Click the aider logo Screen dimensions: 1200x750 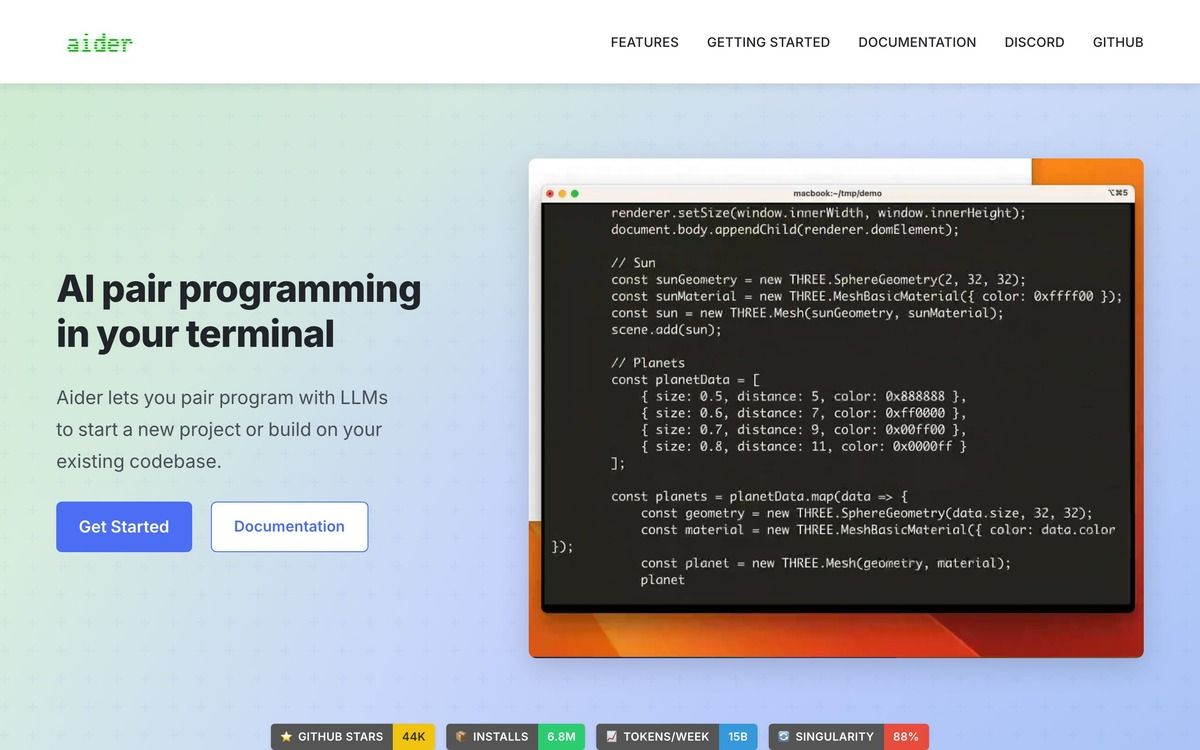[100, 43]
